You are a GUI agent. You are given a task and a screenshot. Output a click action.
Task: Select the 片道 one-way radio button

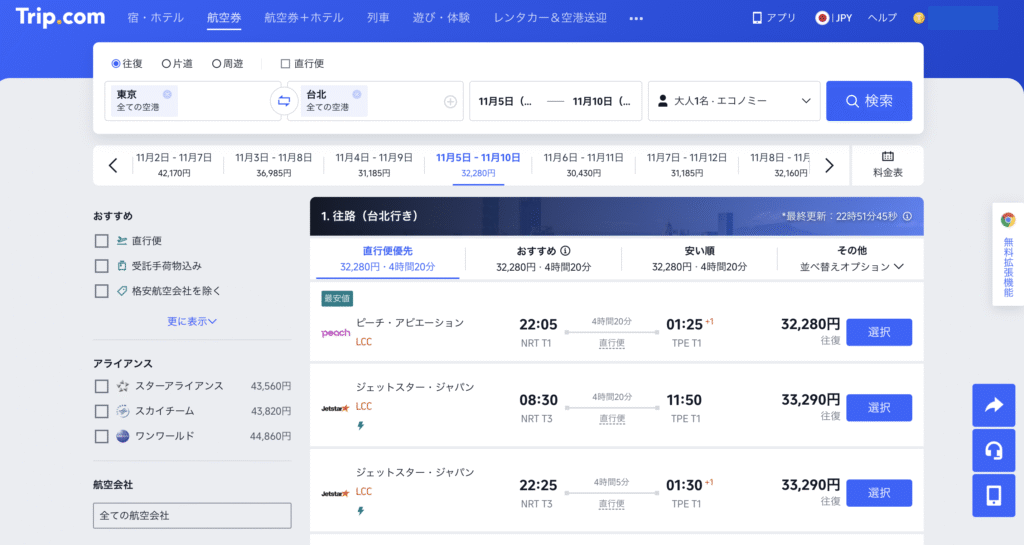point(166,63)
